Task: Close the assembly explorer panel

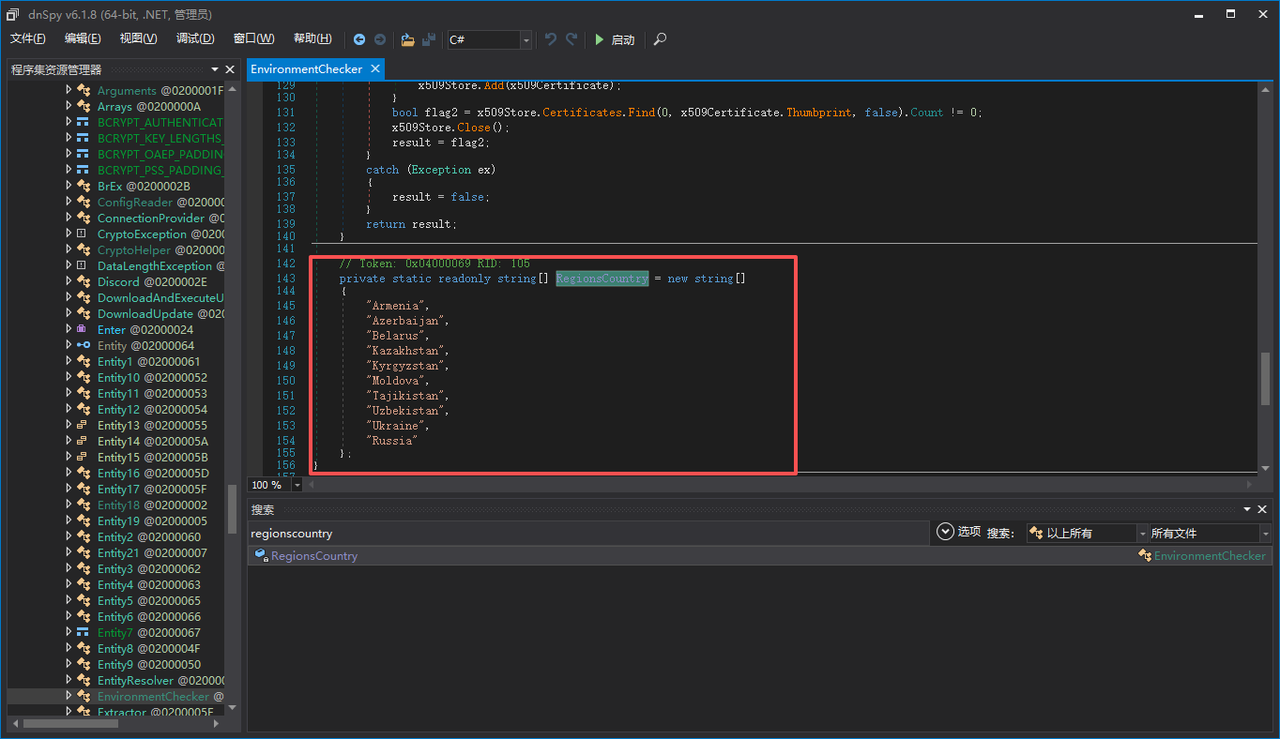Action: [230, 69]
